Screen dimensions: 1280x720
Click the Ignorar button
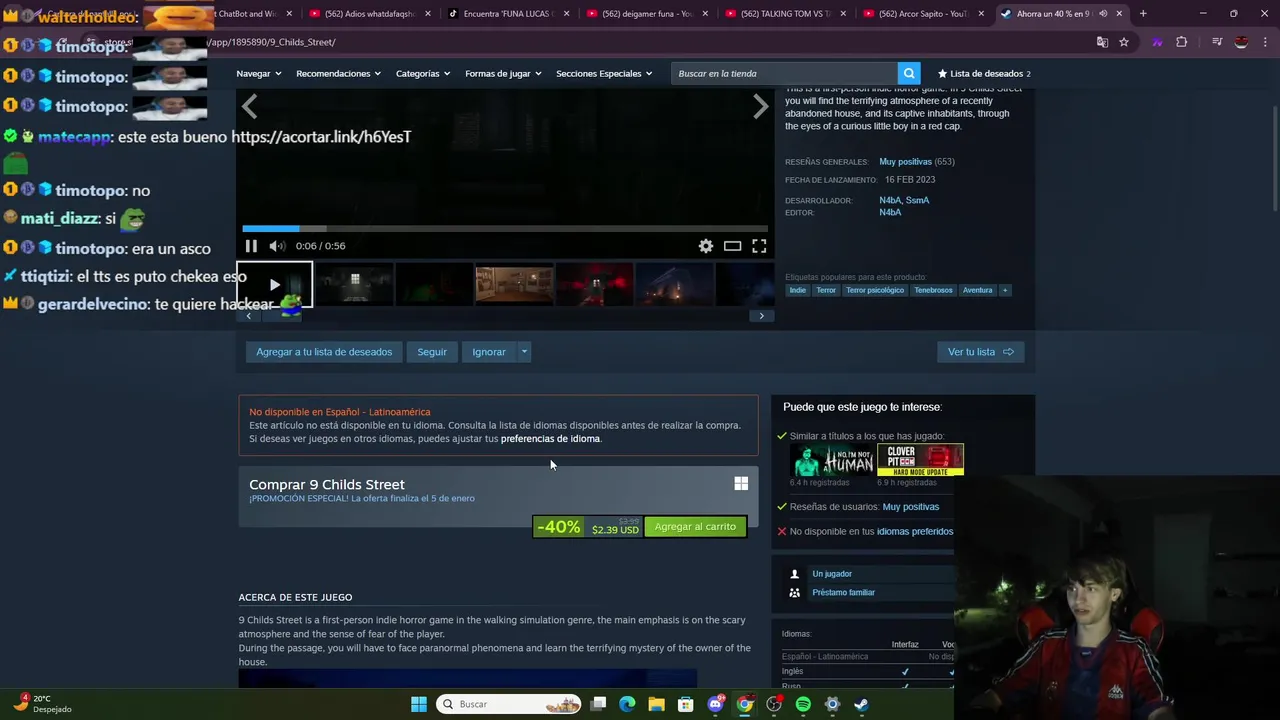pos(489,352)
